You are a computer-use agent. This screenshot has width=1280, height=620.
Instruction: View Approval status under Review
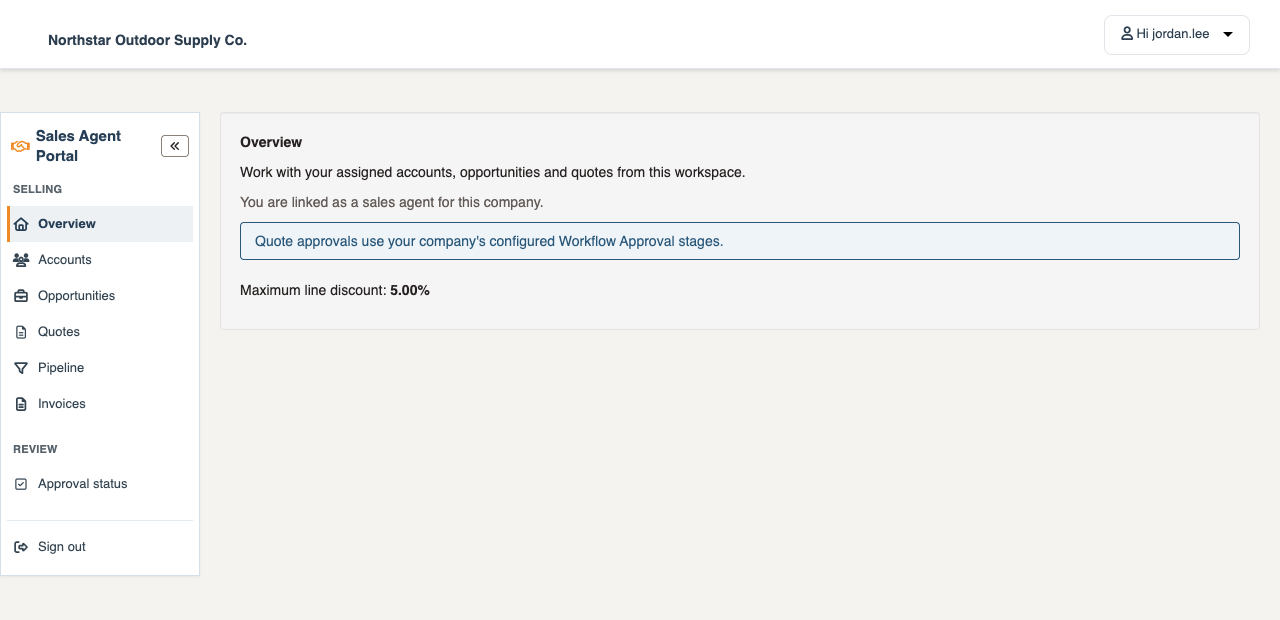tap(100, 484)
